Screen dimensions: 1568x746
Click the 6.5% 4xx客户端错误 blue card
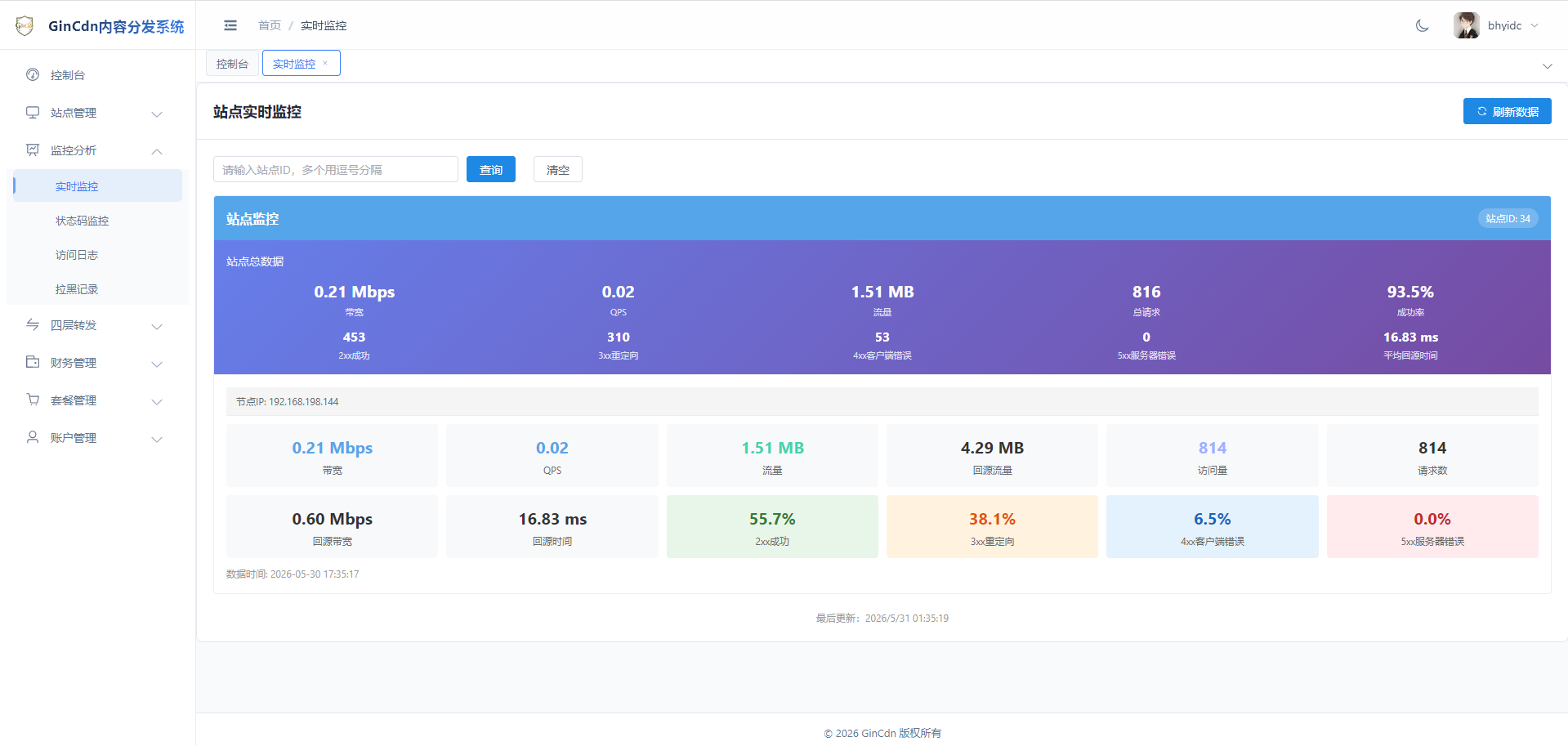click(x=1213, y=527)
